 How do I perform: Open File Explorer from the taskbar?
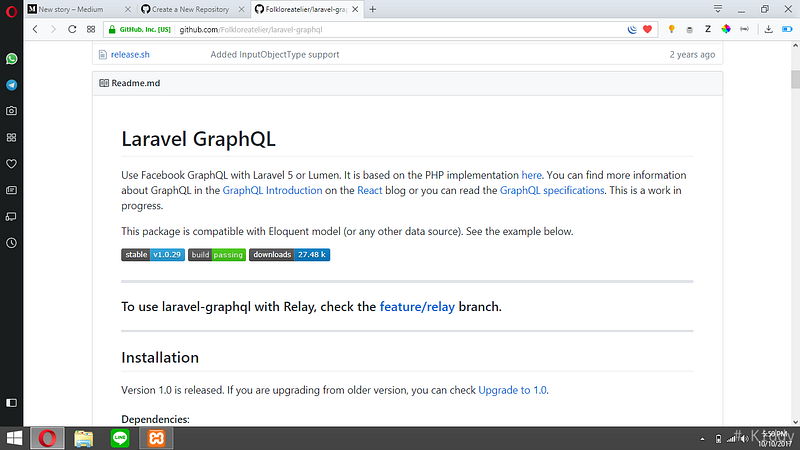coord(84,438)
